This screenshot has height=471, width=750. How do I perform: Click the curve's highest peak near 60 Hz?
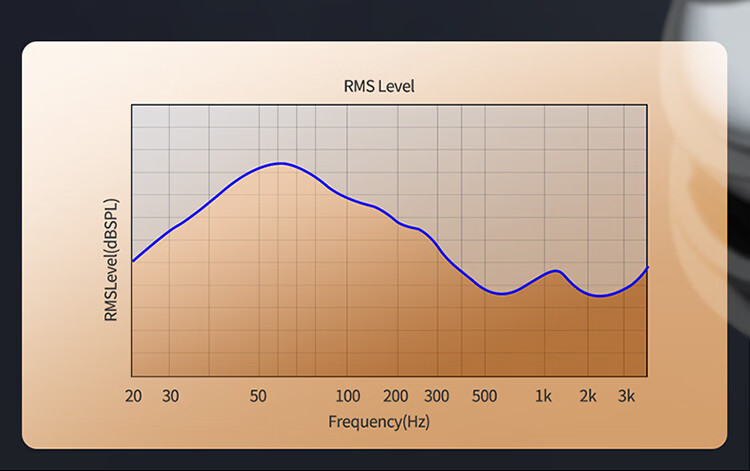tap(281, 164)
